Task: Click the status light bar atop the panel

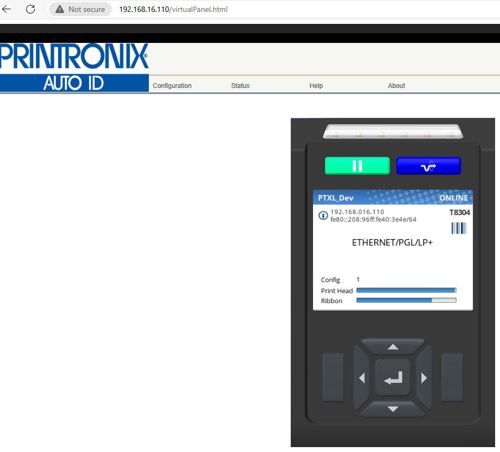Action: [393, 131]
